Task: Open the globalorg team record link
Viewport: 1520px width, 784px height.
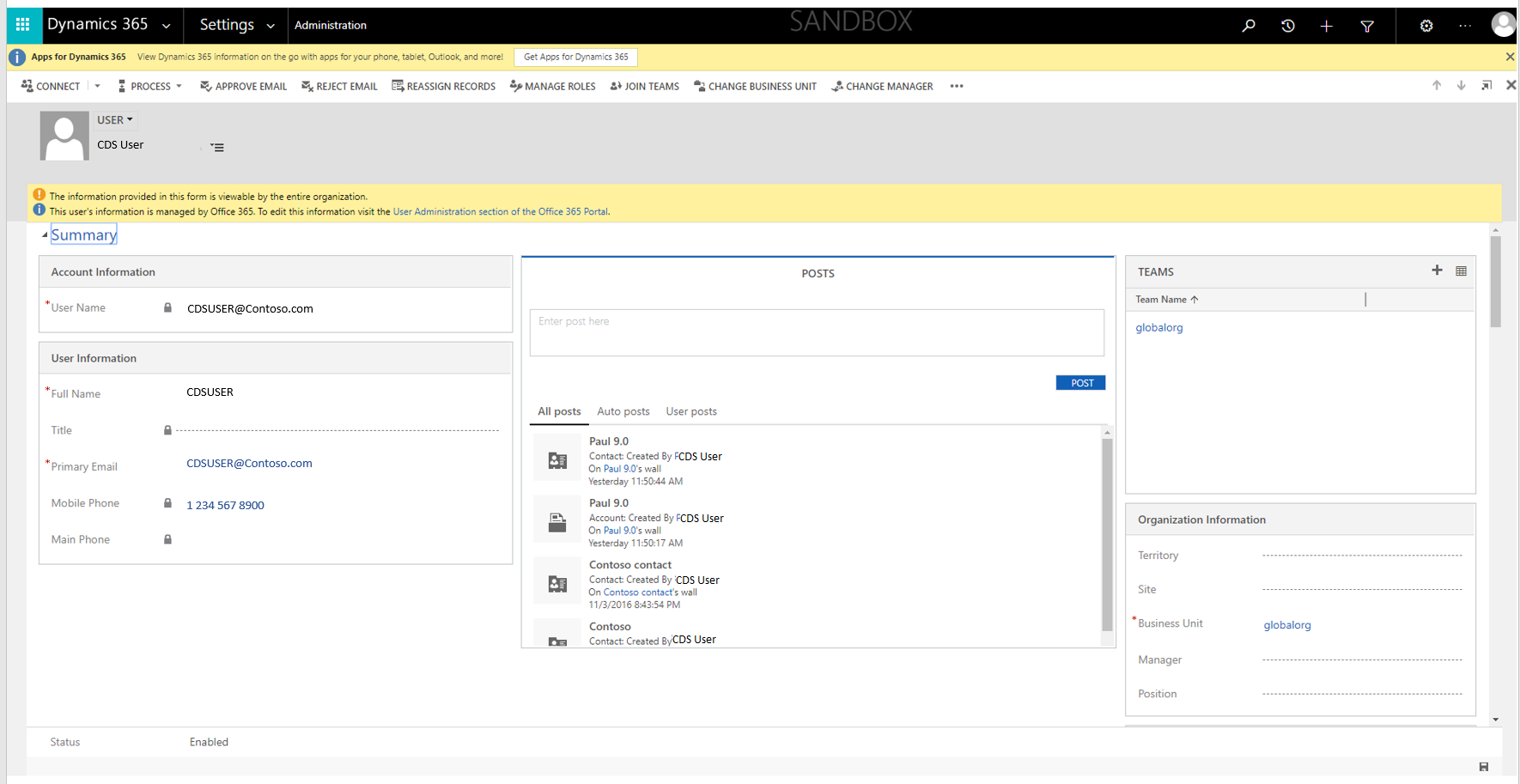Action: click(1158, 327)
